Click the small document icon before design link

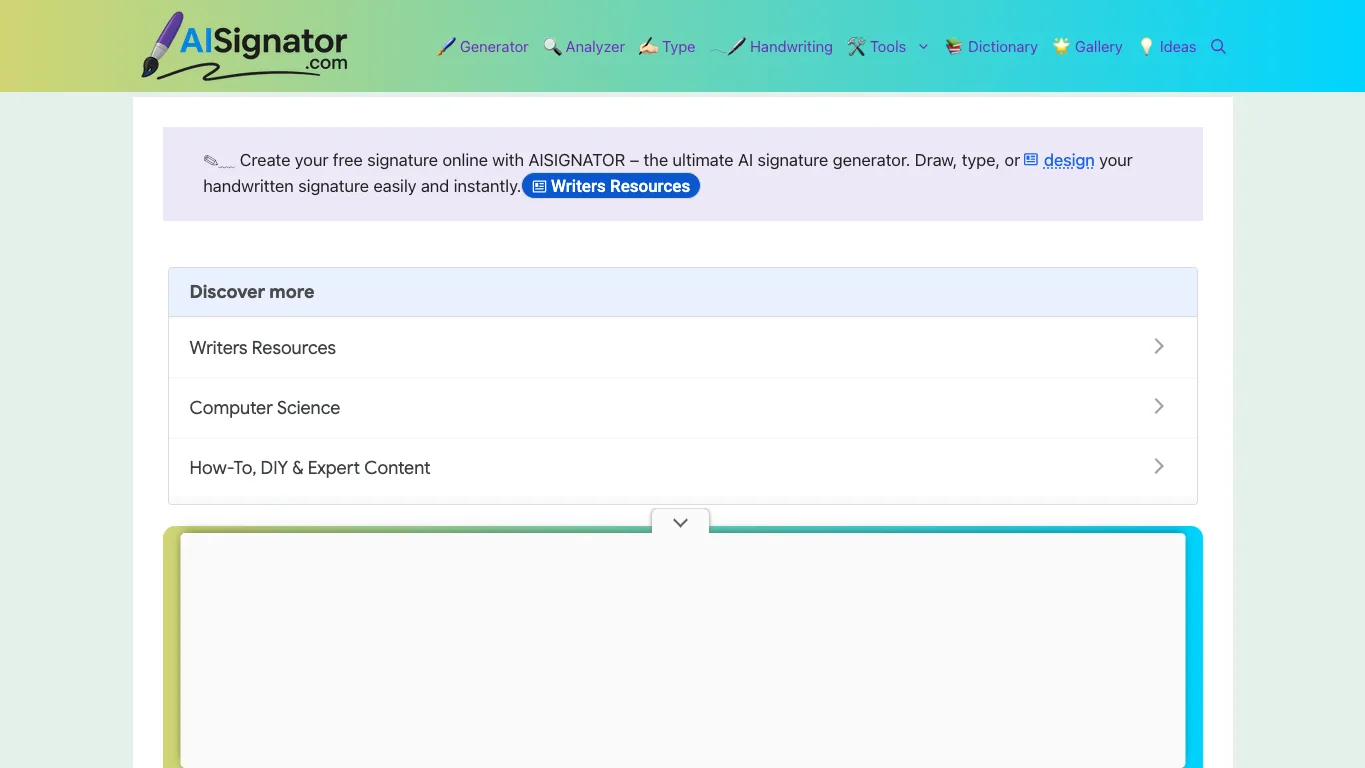pyautogui.click(x=1031, y=159)
